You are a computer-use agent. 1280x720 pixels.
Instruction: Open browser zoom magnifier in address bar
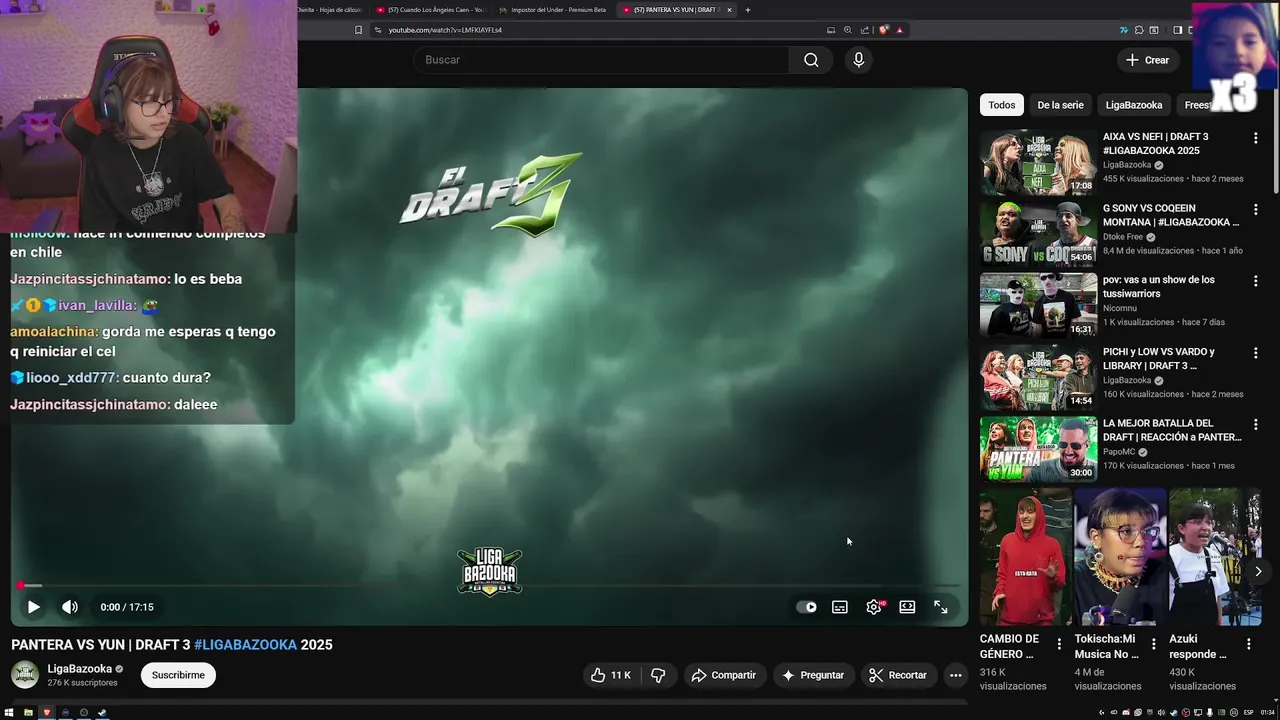(848, 30)
